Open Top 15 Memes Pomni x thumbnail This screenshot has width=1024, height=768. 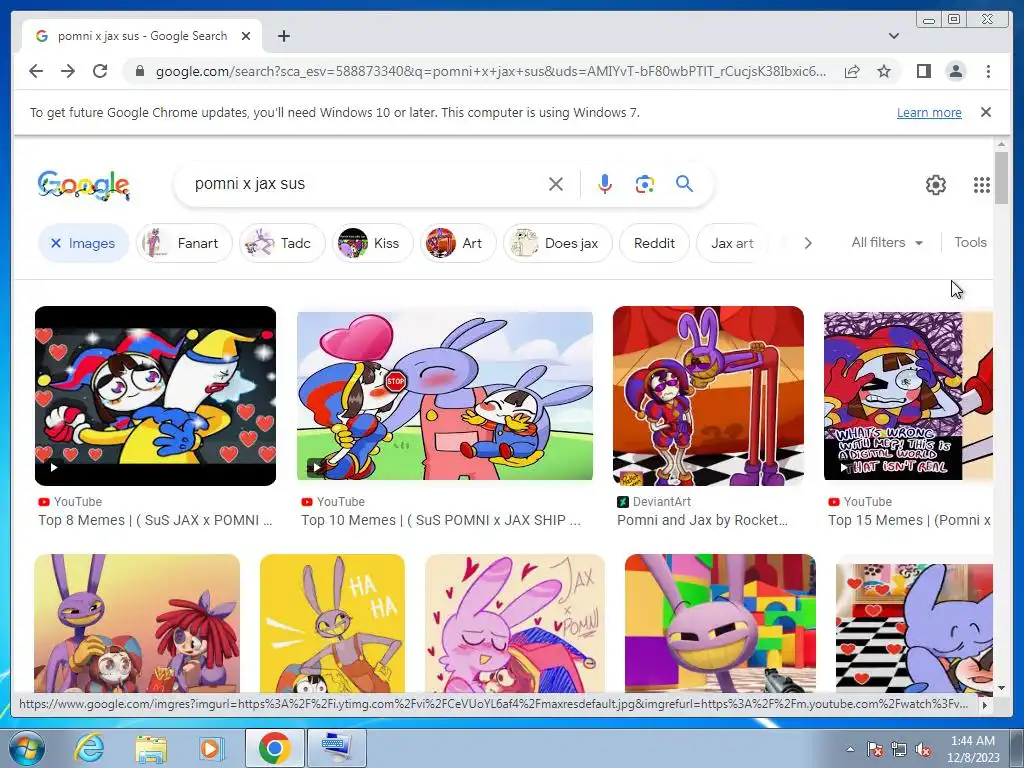click(x=908, y=396)
